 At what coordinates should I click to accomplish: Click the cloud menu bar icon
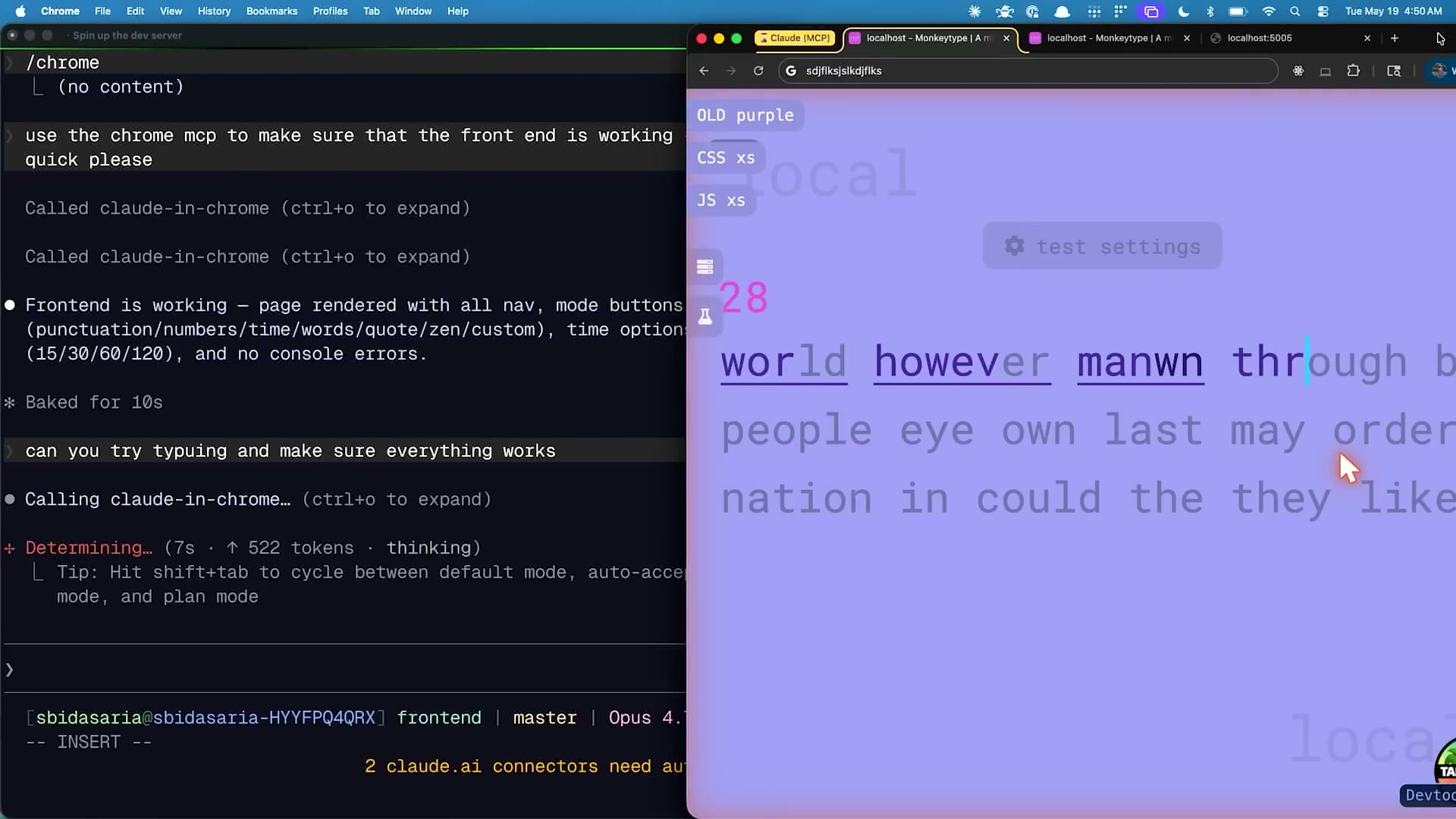point(1062,11)
